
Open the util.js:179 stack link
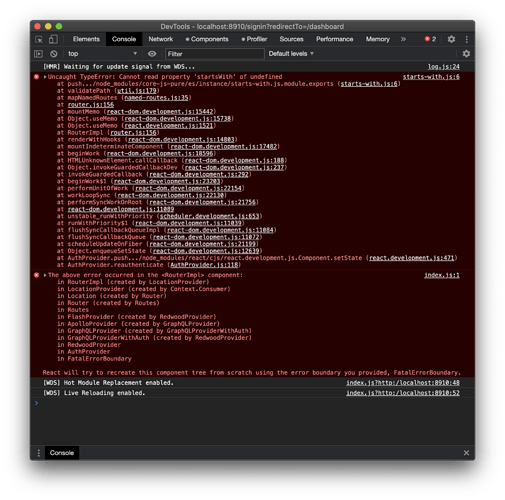pyautogui.click(x=137, y=91)
